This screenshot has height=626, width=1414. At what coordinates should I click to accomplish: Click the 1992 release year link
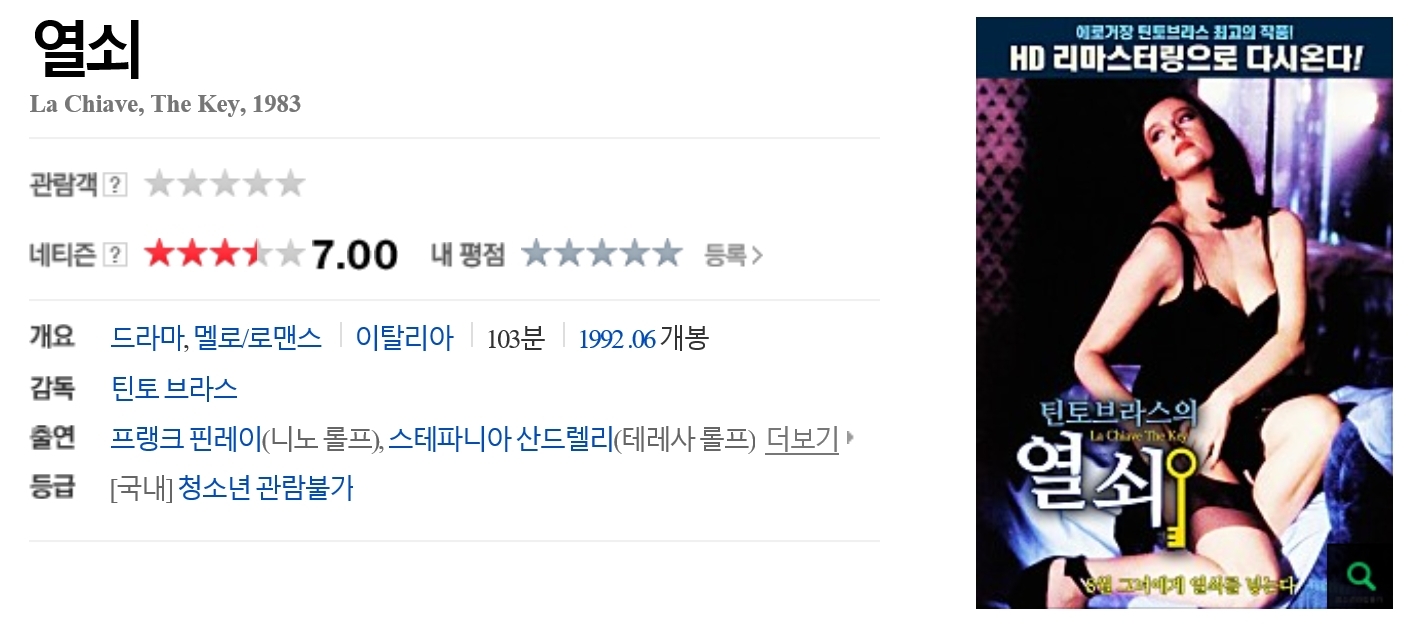[601, 339]
